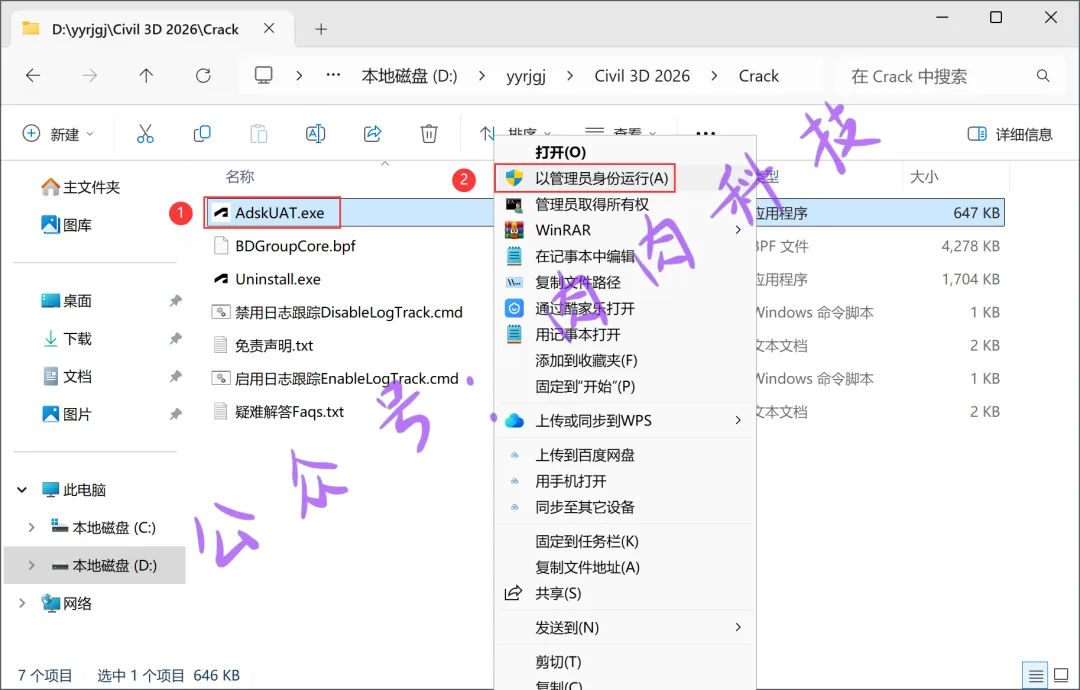Click the shield icon for run as administrator
1080x690 pixels.
pyautogui.click(x=515, y=178)
